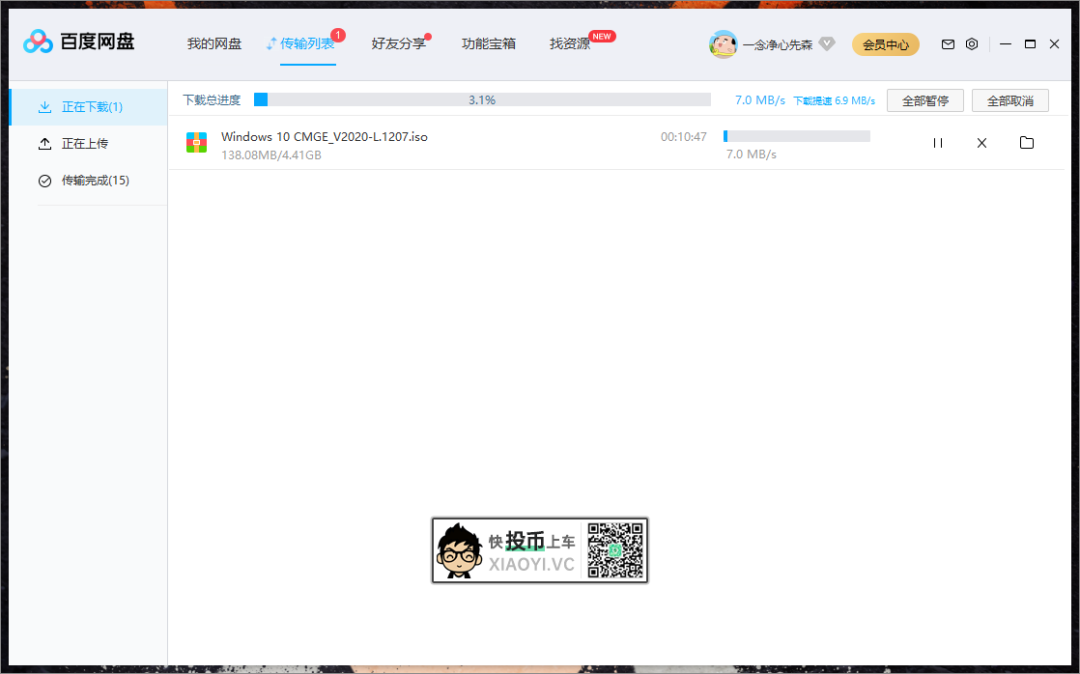Open the settings hexagon icon
This screenshot has height=674, width=1080.
point(972,44)
